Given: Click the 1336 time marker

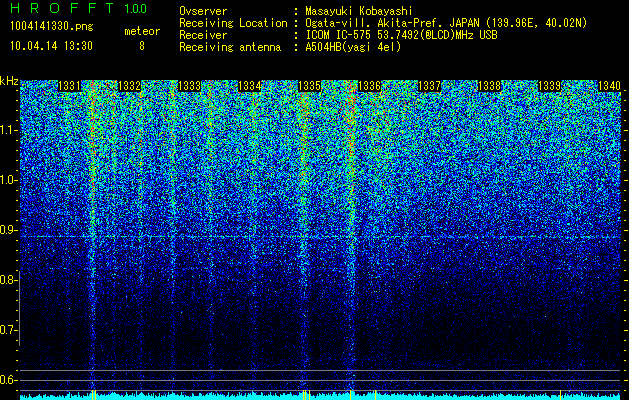Looking at the screenshot, I should tap(369, 86).
